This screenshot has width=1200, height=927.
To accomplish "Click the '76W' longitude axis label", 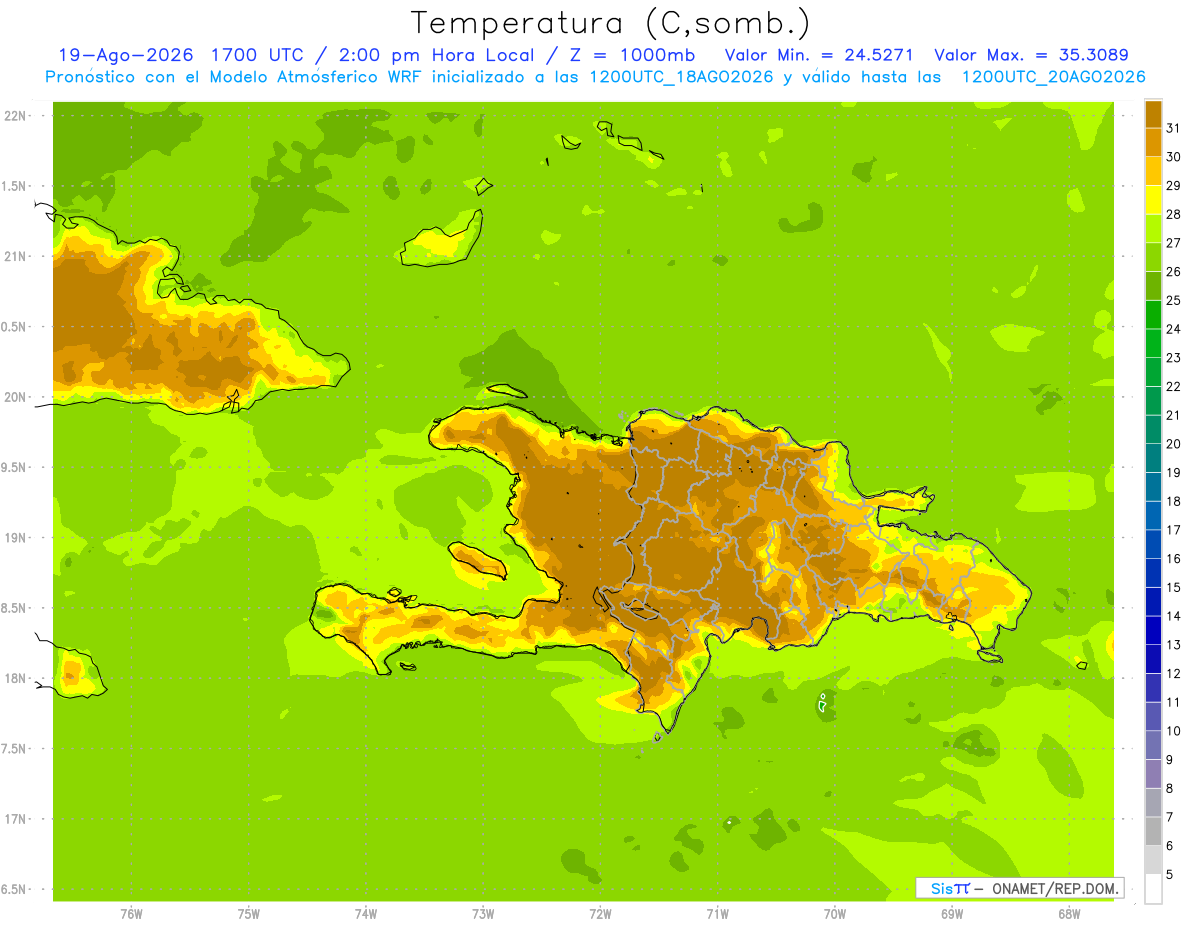I will point(131,914).
